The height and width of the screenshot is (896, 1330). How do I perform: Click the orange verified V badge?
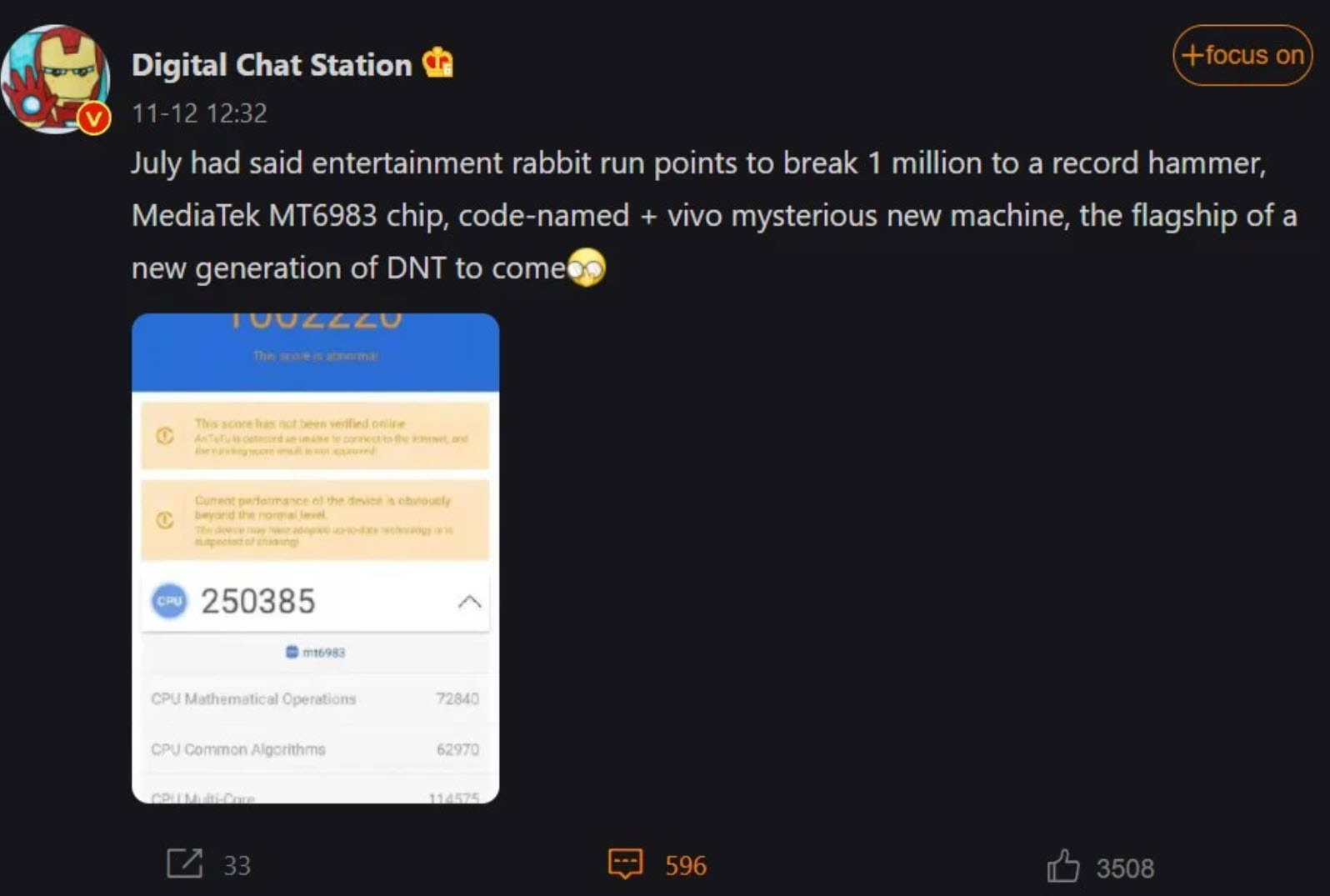point(94,118)
